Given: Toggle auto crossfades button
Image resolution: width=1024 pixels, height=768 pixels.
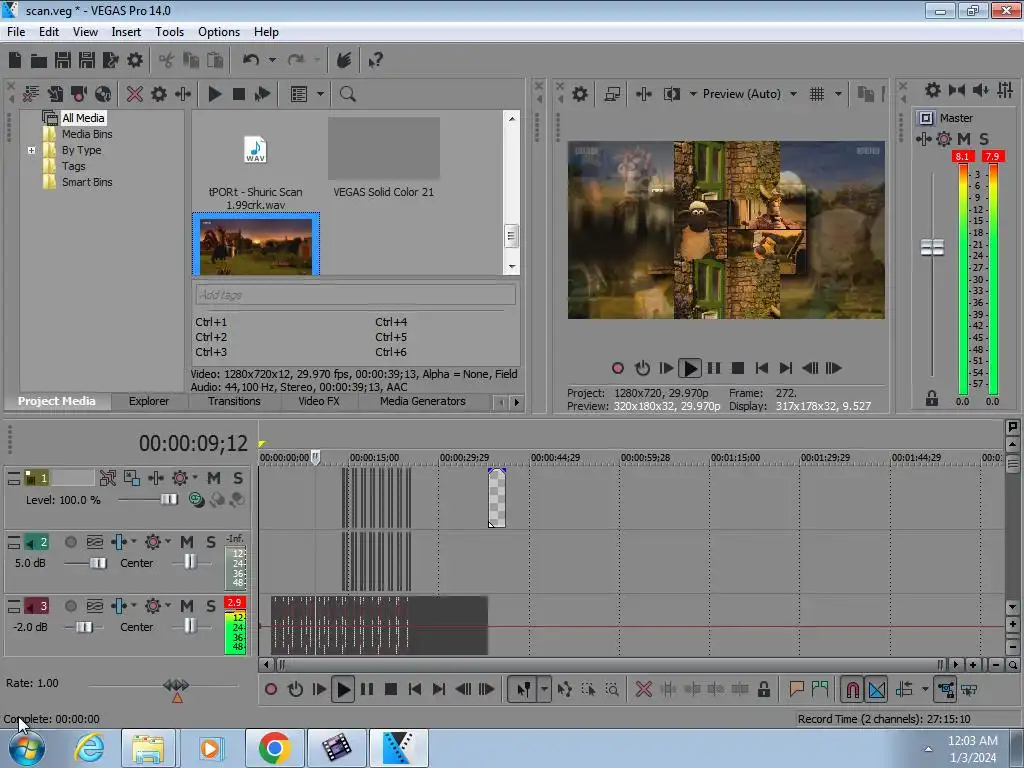Looking at the screenshot, I should 877,689.
